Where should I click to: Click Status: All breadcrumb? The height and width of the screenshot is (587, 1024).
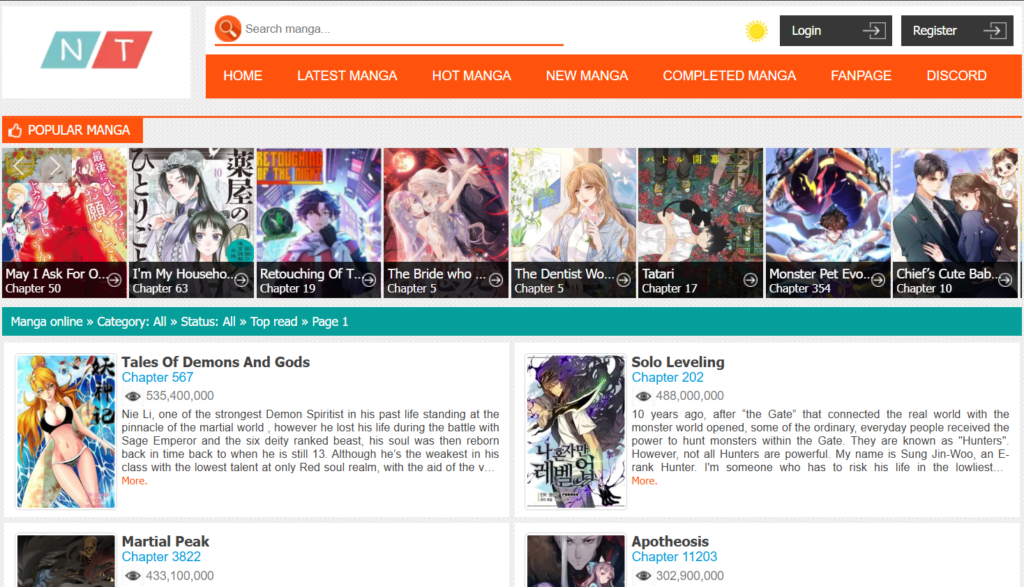pyautogui.click(x=208, y=322)
